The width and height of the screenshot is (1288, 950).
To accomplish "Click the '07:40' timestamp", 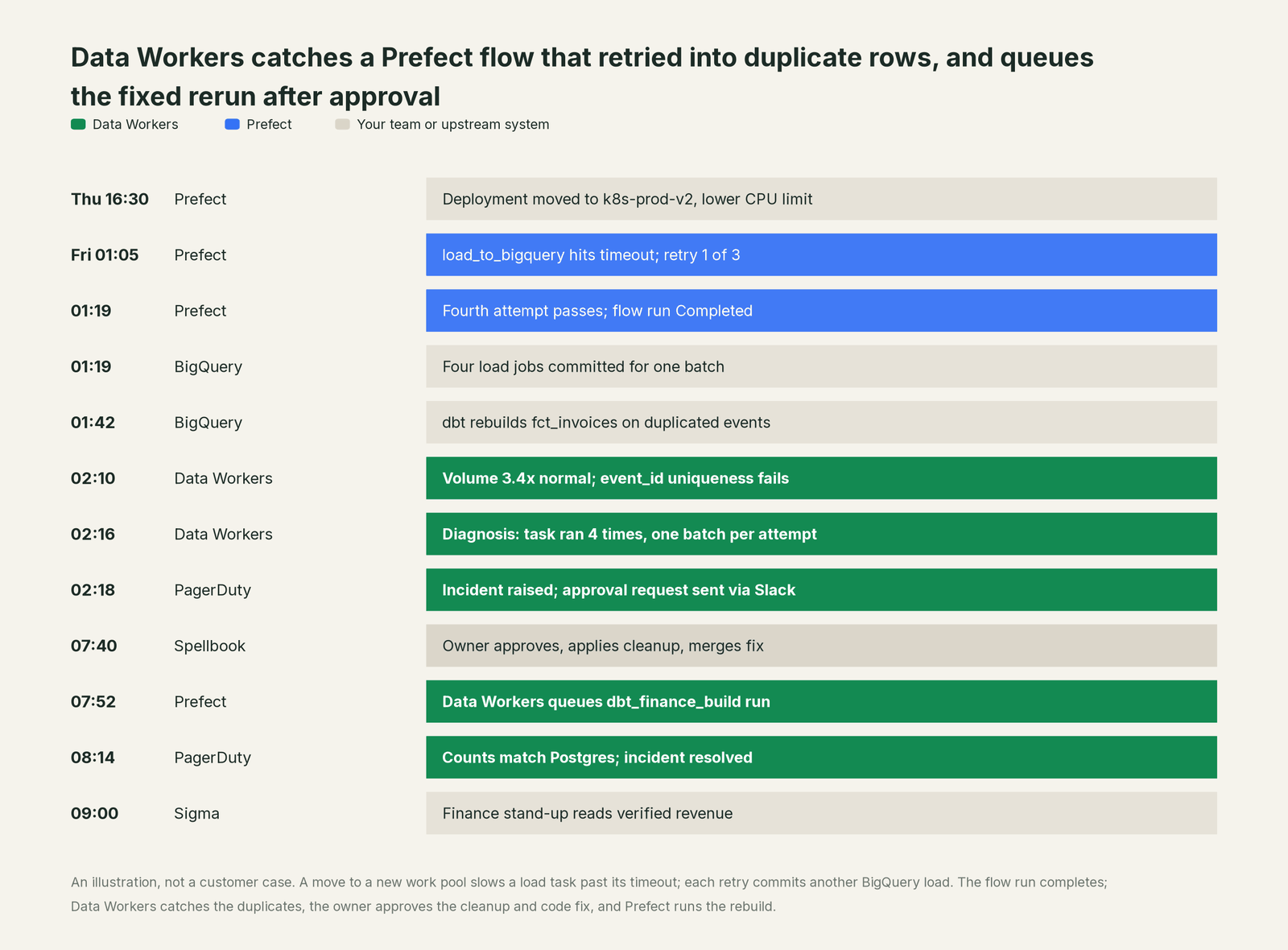I will click(93, 646).
